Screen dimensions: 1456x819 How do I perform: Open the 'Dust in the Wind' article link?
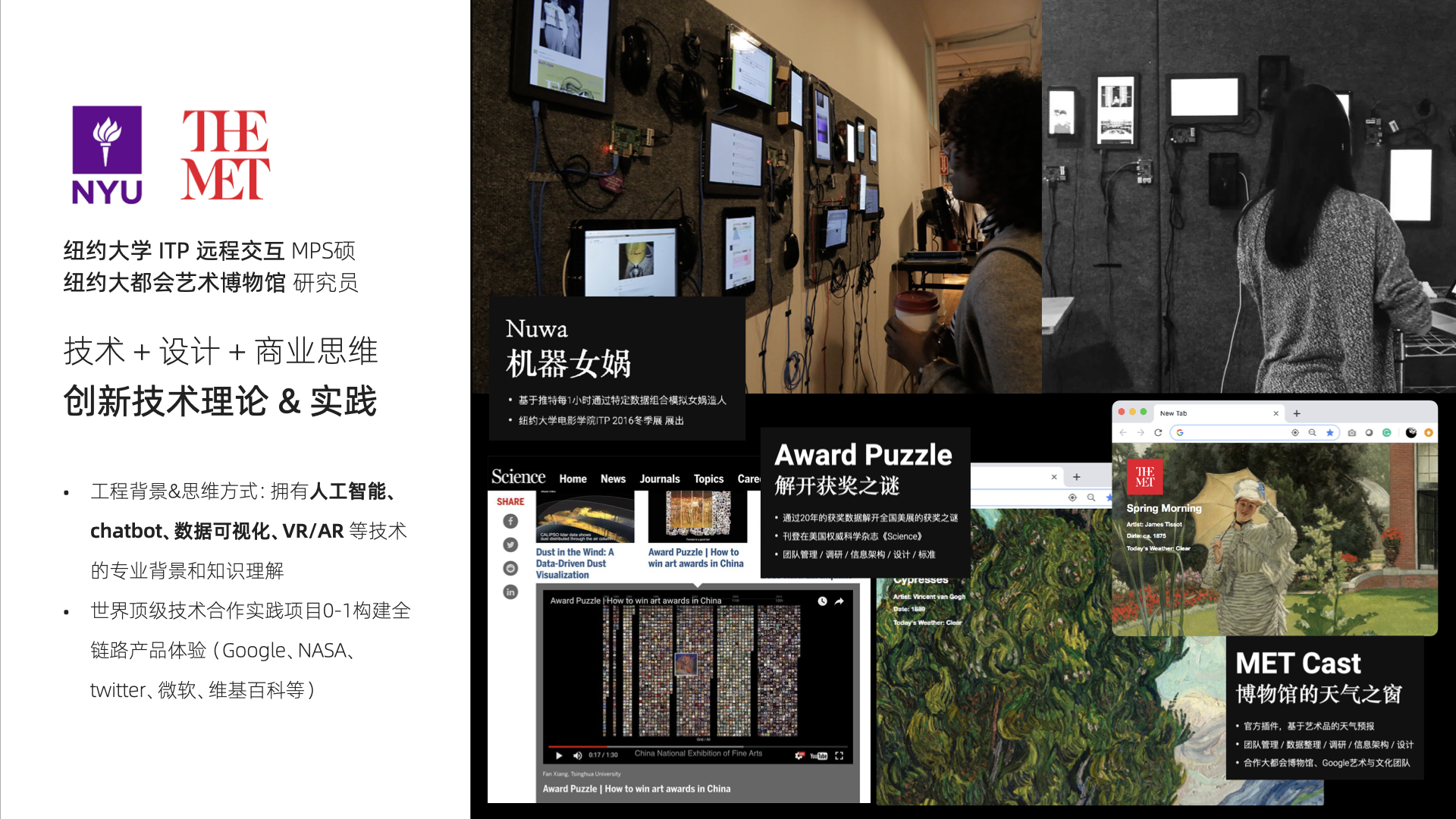(574, 563)
